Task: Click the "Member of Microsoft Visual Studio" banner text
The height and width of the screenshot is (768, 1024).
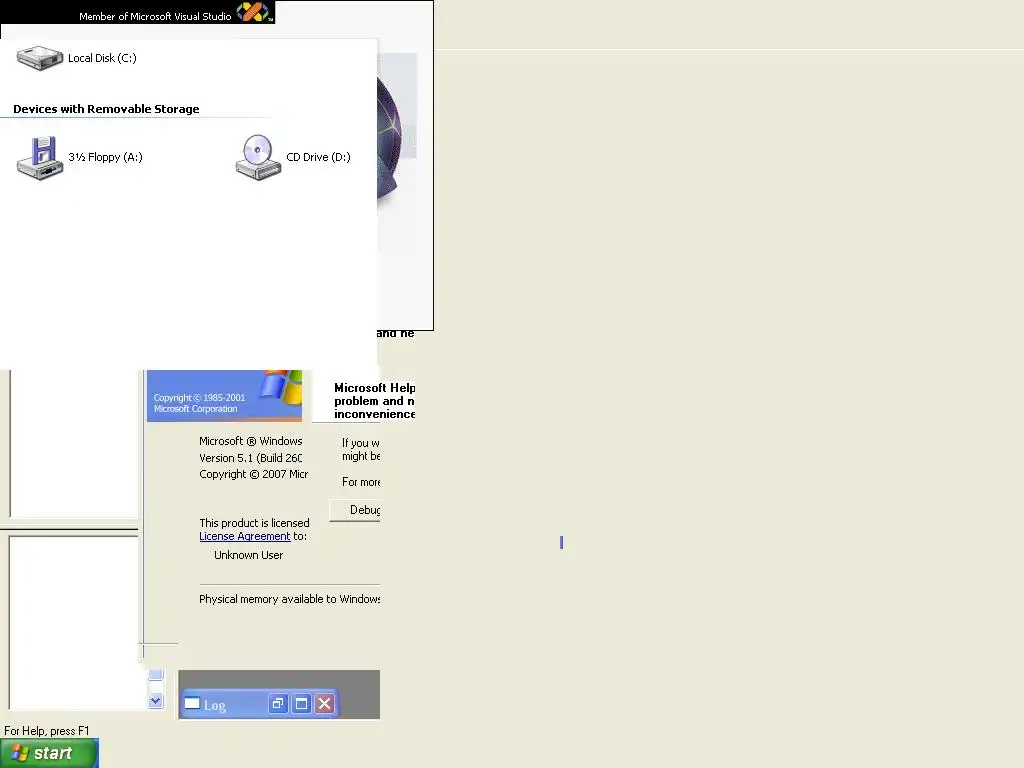Action: [x=155, y=16]
